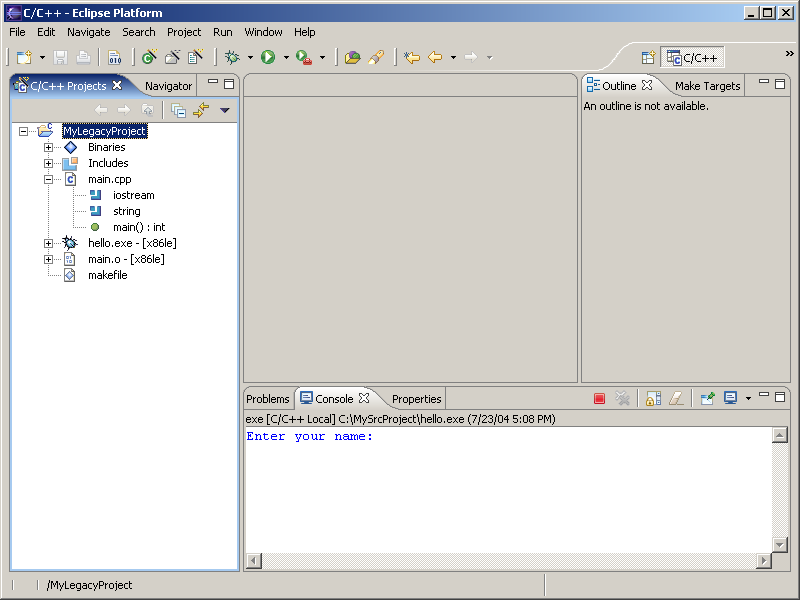Screen dimensions: 800x600
Task: Collapse the main.cpp tree node
Action: [x=48, y=179]
